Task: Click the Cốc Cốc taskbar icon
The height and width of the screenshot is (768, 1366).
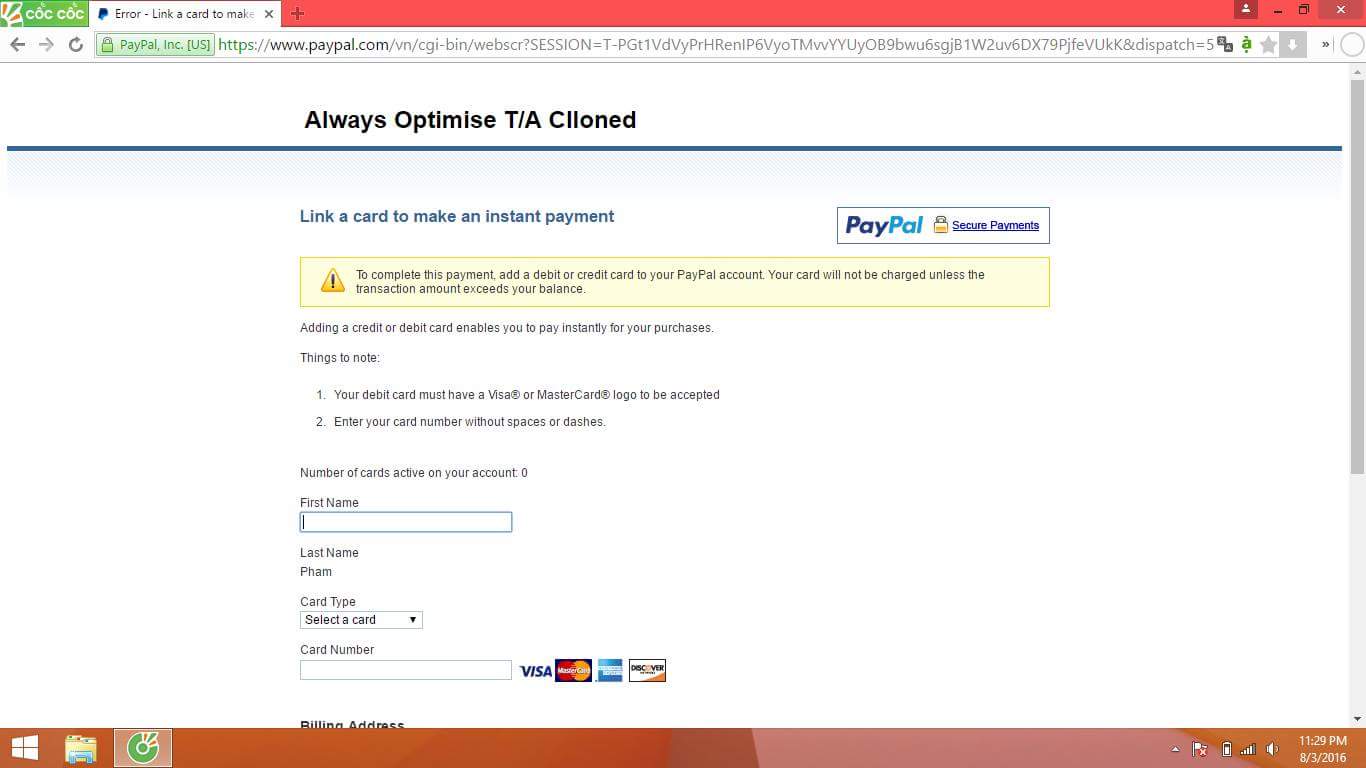Action: (143, 748)
